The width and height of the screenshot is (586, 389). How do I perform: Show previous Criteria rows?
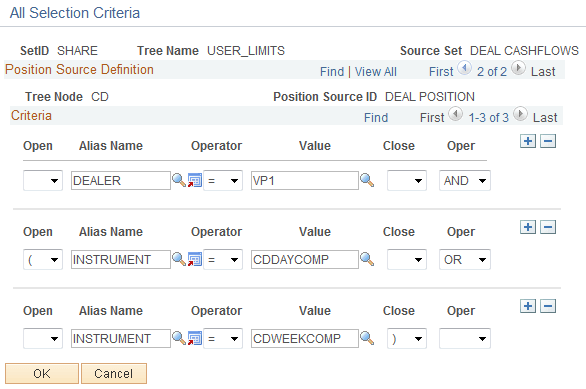click(456, 114)
